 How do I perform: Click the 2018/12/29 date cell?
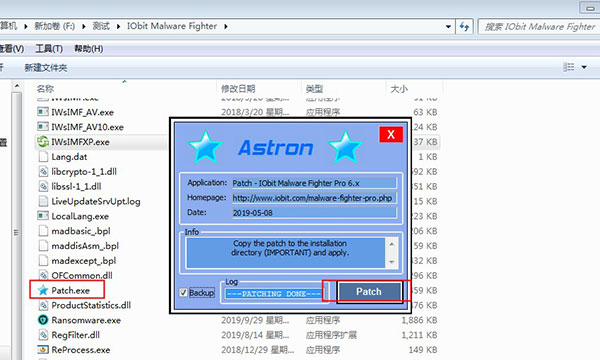coord(257,350)
